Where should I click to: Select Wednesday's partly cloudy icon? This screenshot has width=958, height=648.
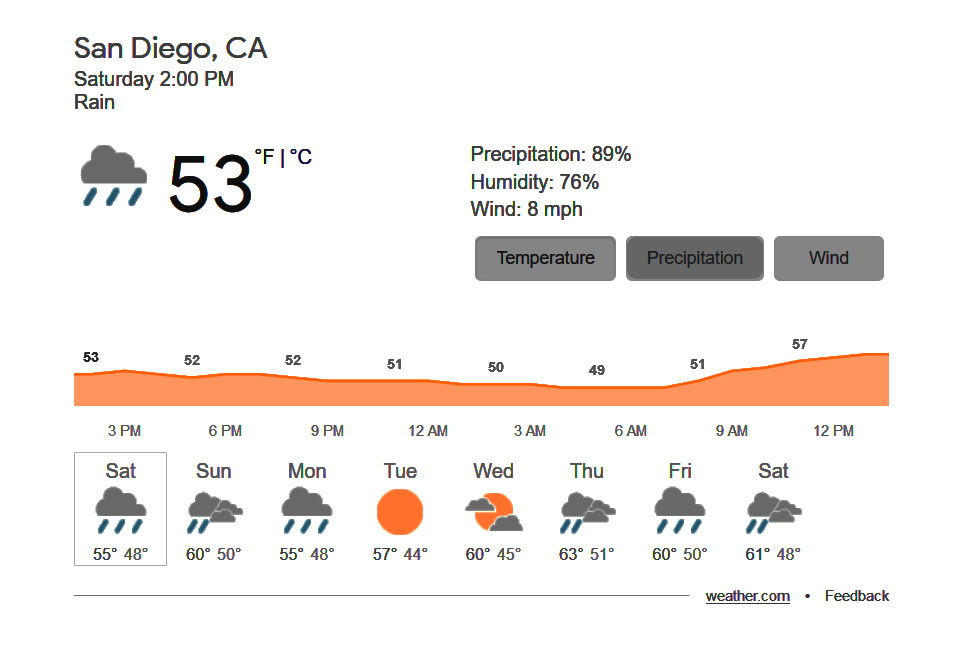[x=494, y=512]
